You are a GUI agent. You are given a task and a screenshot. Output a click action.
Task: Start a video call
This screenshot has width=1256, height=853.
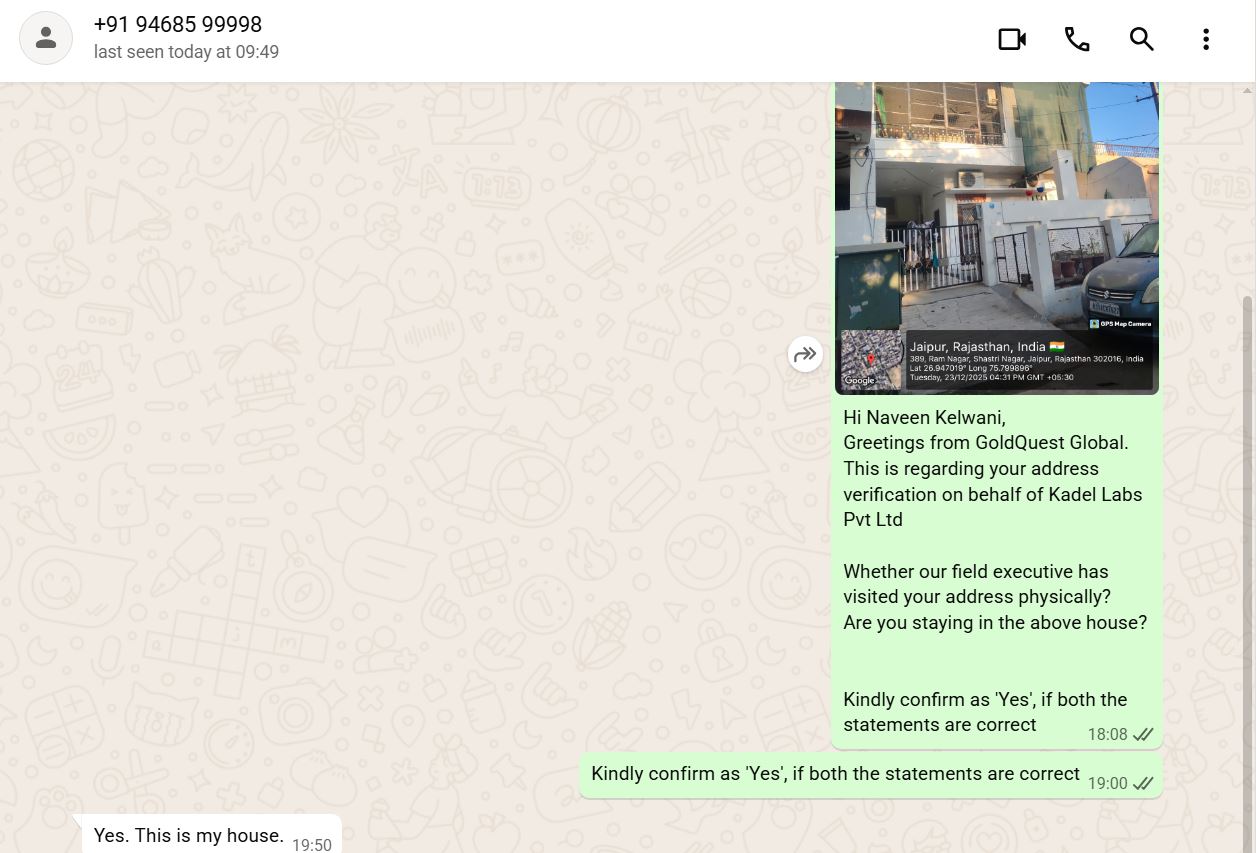(x=1012, y=39)
